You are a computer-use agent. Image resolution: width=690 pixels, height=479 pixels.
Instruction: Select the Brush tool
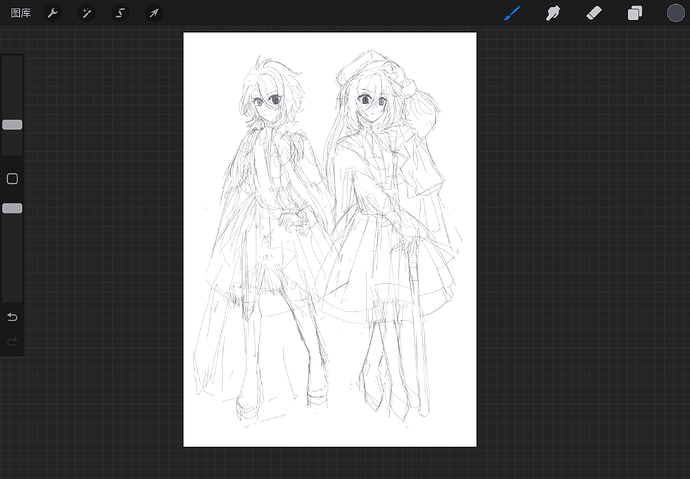(512, 13)
